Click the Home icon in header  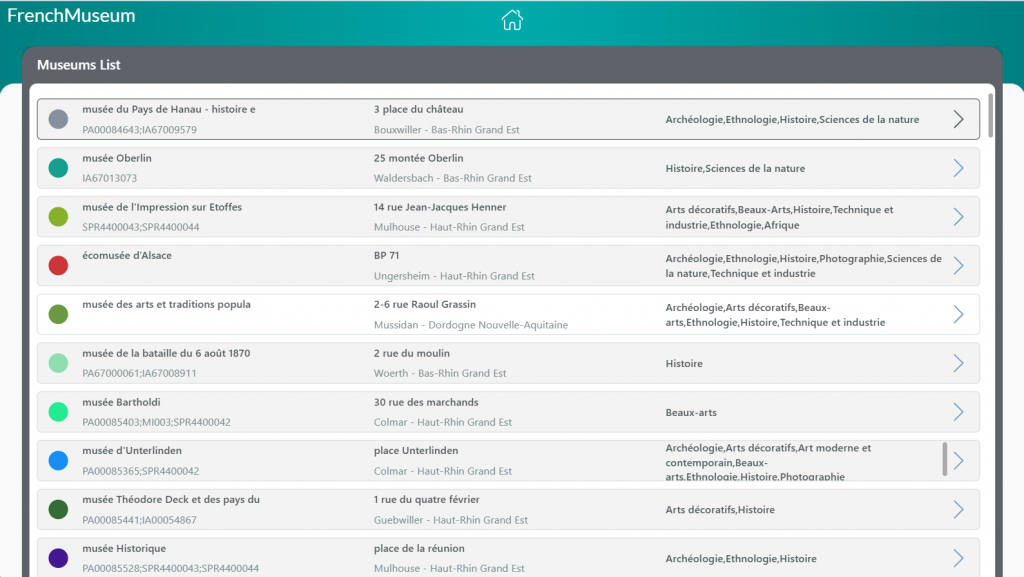[512, 20]
